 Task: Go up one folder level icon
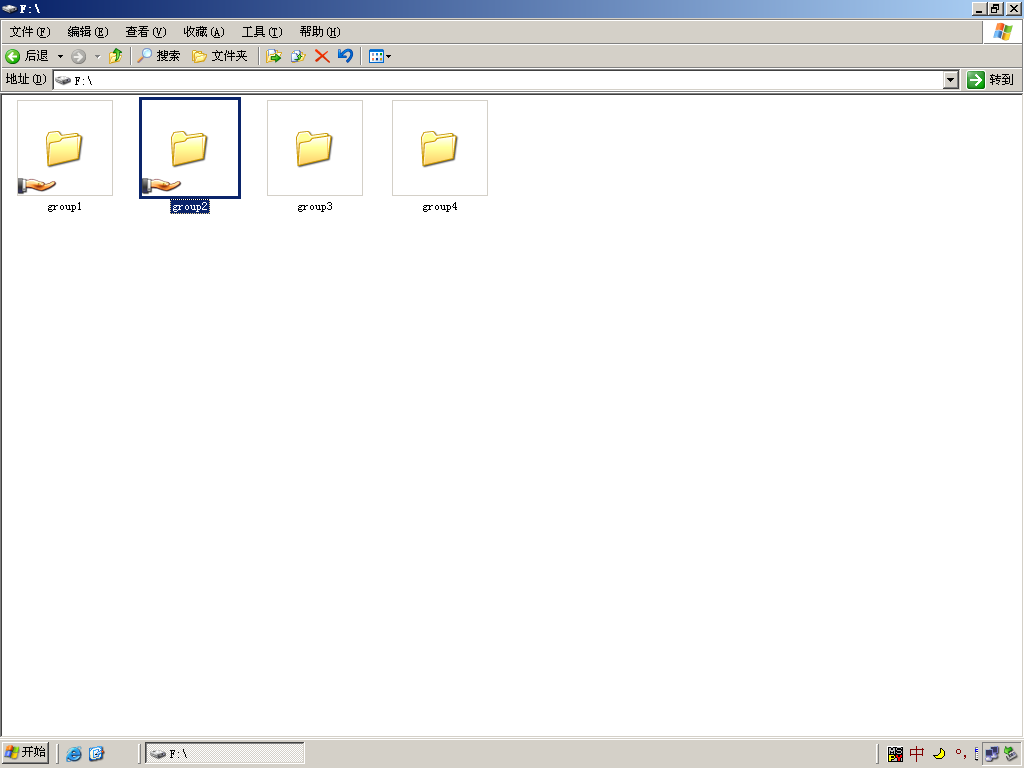click(x=116, y=56)
